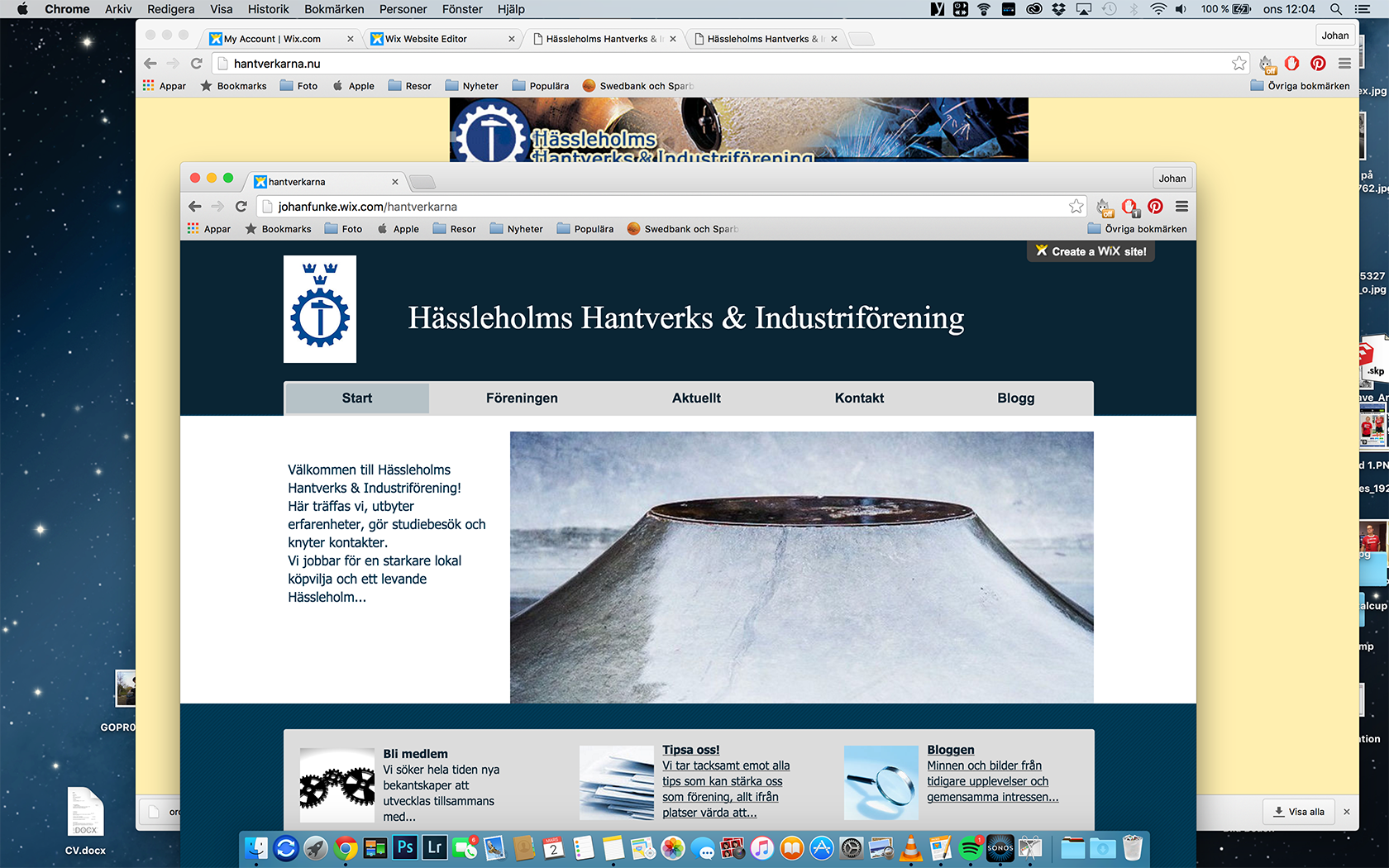Viewport: 1389px width, 868px height.
Task: Open Övriga bokmärken folder in front window
Action: (x=1137, y=229)
